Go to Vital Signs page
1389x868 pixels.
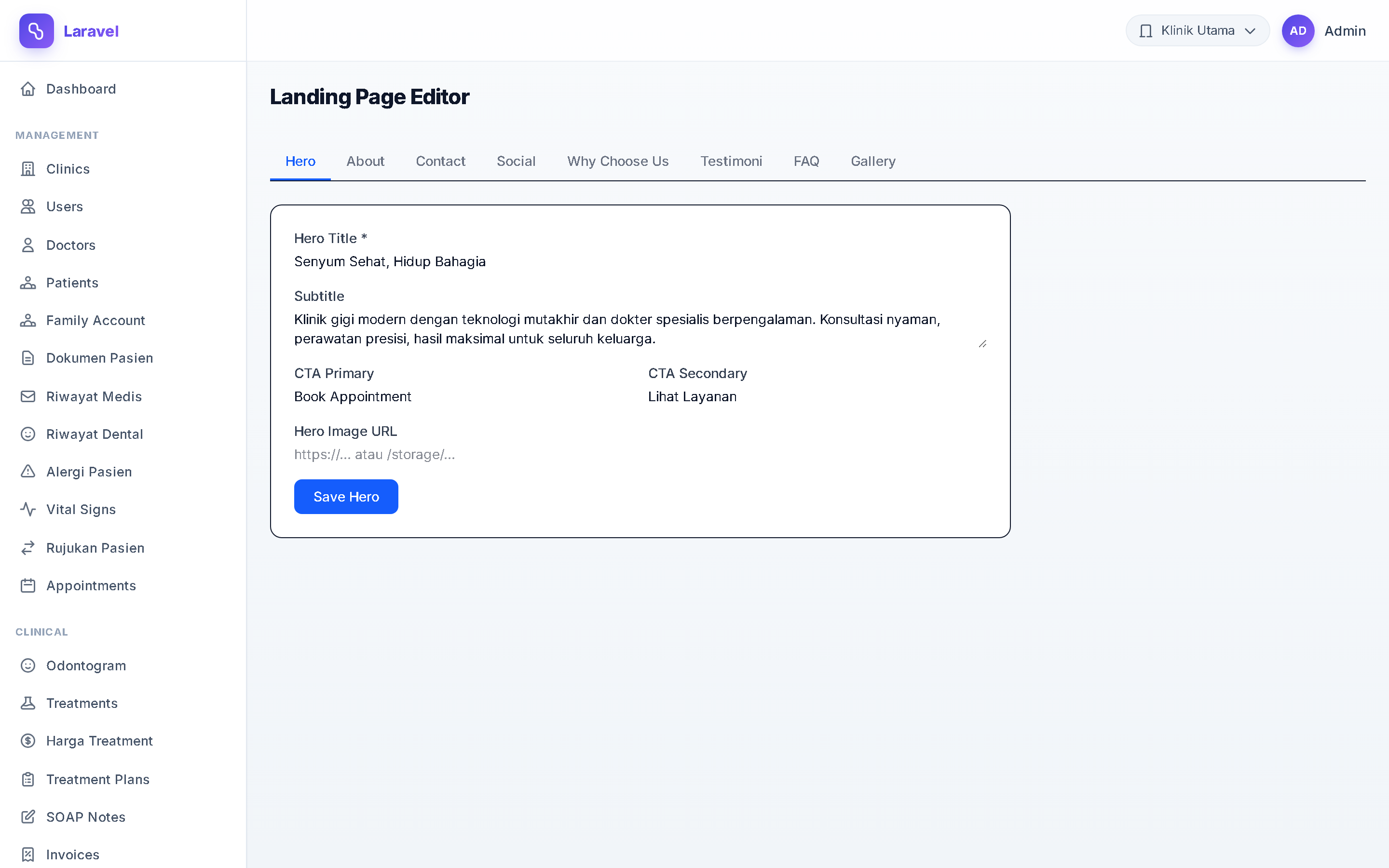pyautogui.click(x=123, y=510)
